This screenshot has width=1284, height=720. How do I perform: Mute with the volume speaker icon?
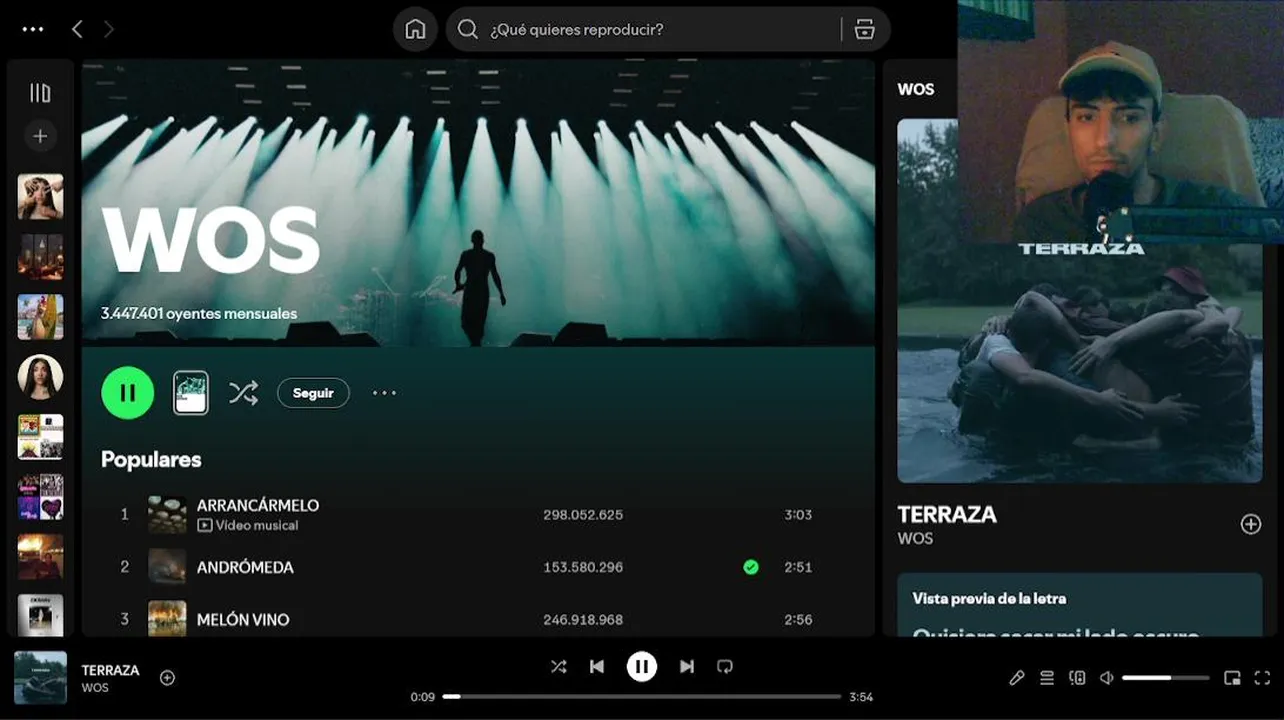click(1106, 678)
